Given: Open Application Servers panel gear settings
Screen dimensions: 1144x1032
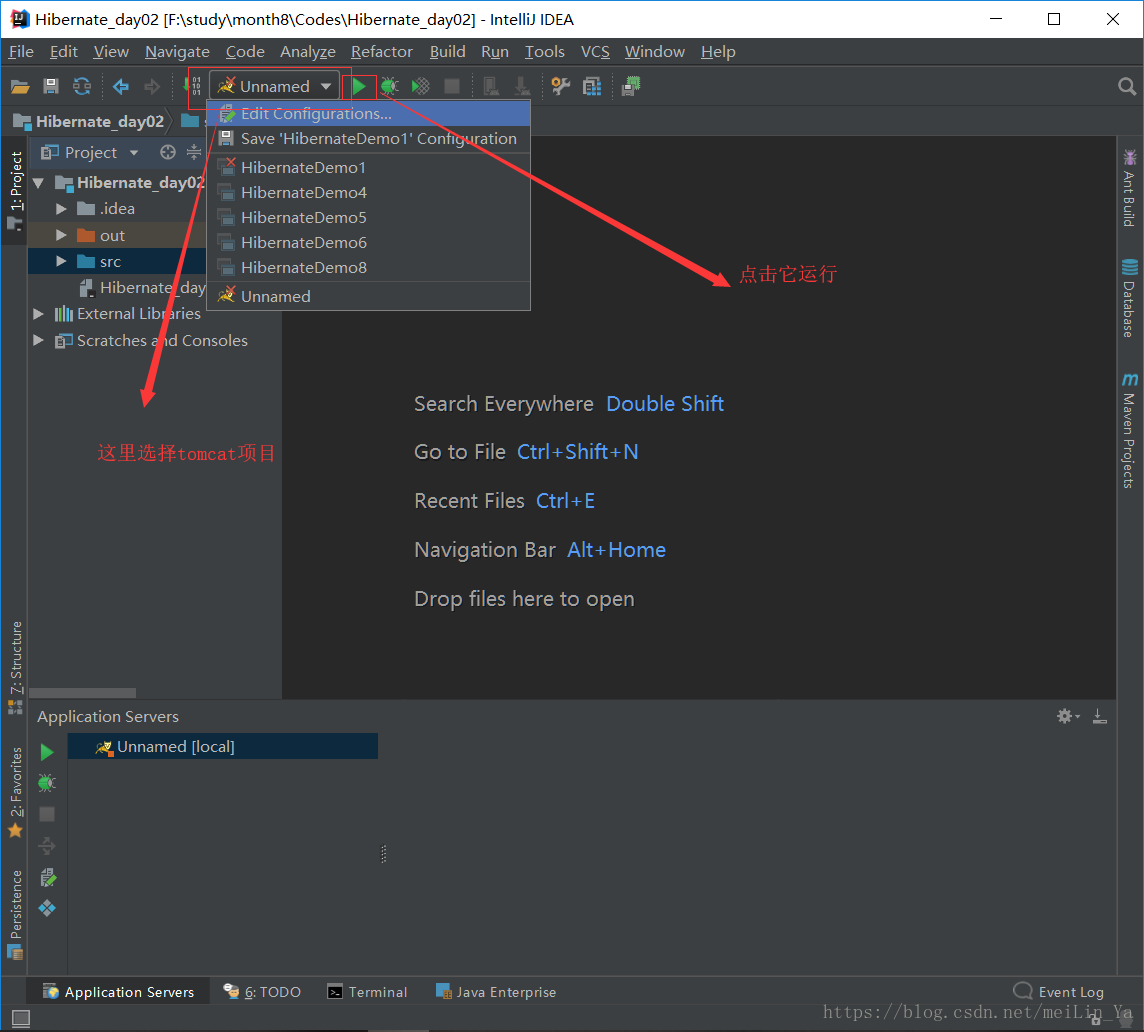Looking at the screenshot, I should [x=1067, y=716].
